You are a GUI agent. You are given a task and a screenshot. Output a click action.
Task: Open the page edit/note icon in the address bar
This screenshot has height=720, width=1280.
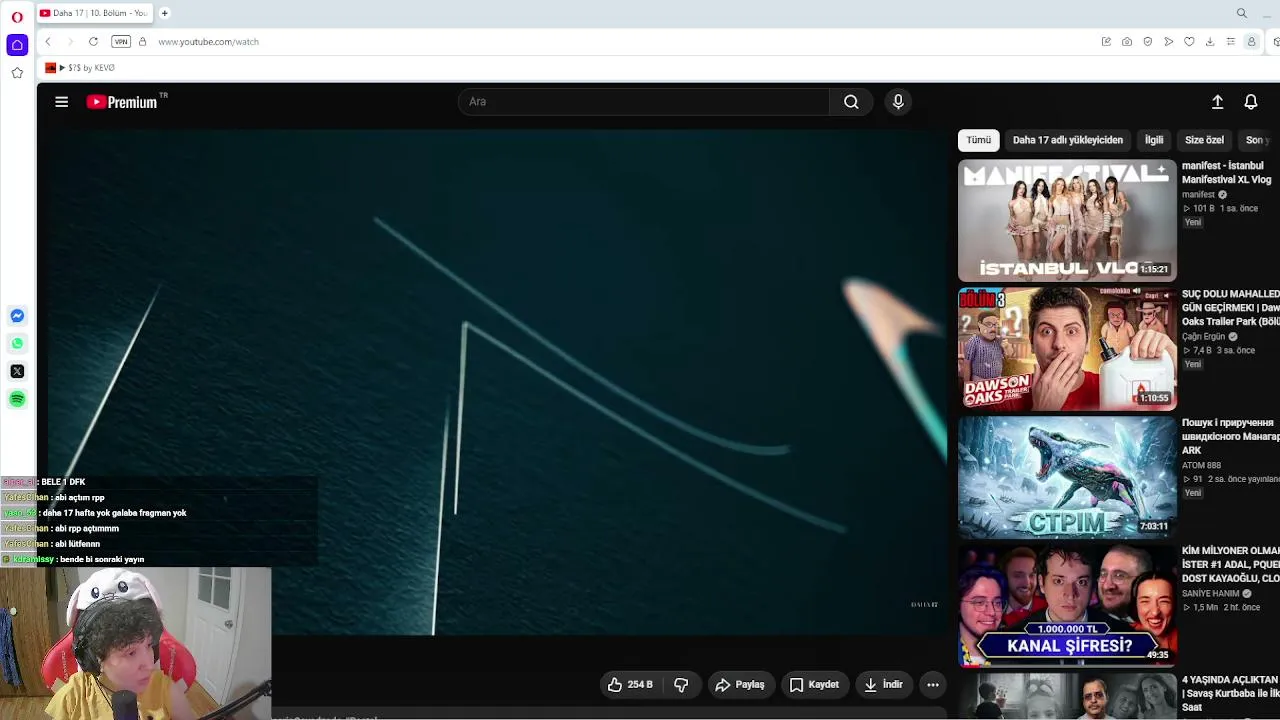click(1106, 42)
